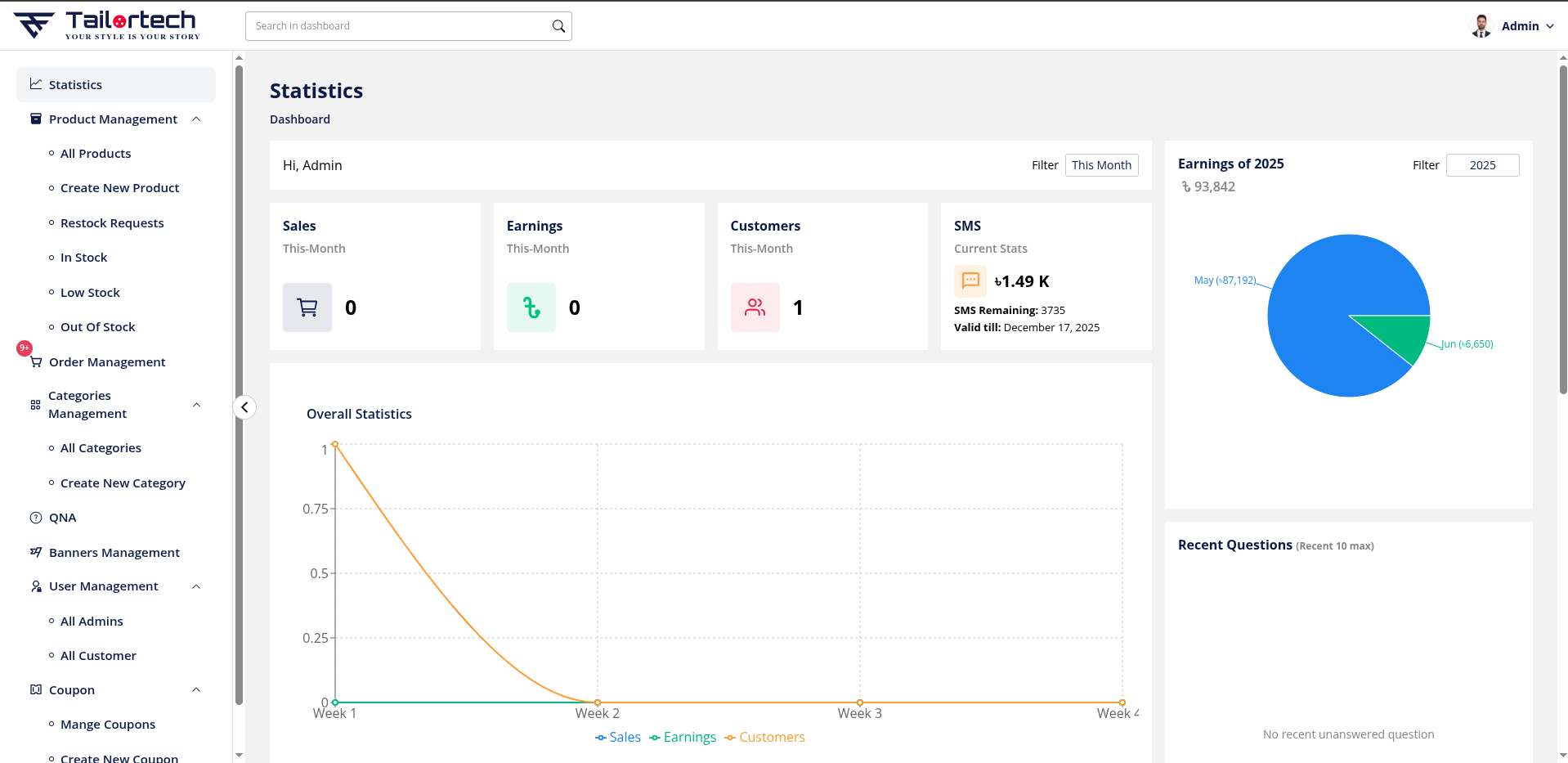This screenshot has width=1568, height=763.
Task: Click the Week 1 customers data point
Action: tap(335, 444)
